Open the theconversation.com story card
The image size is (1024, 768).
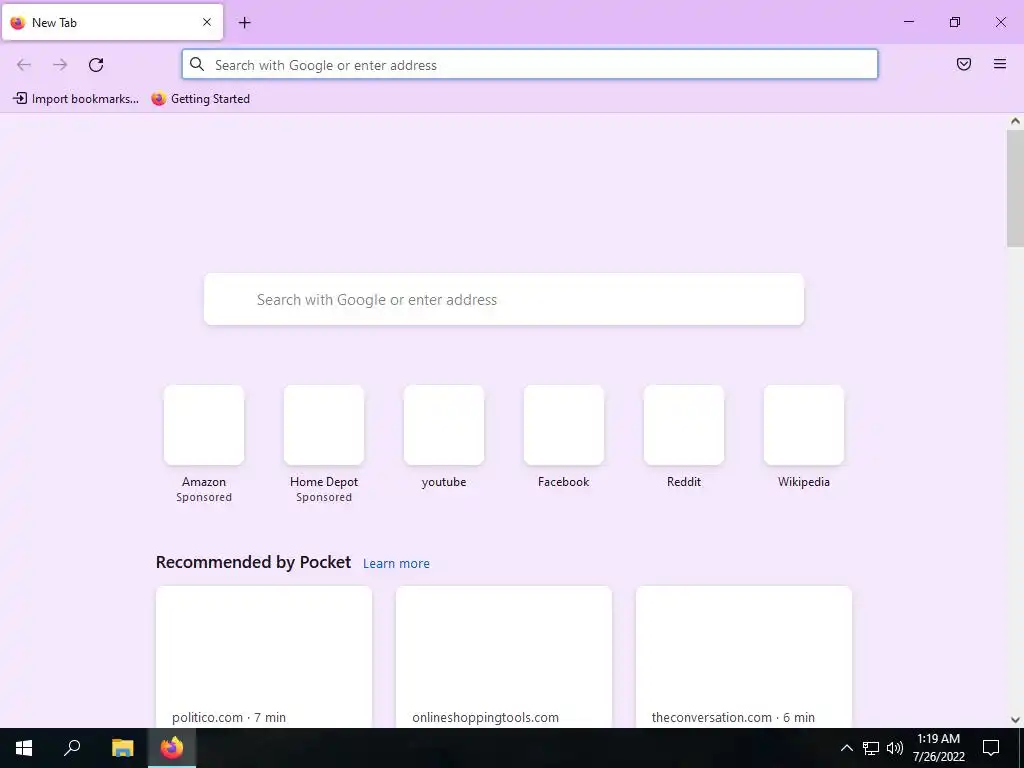(744, 657)
